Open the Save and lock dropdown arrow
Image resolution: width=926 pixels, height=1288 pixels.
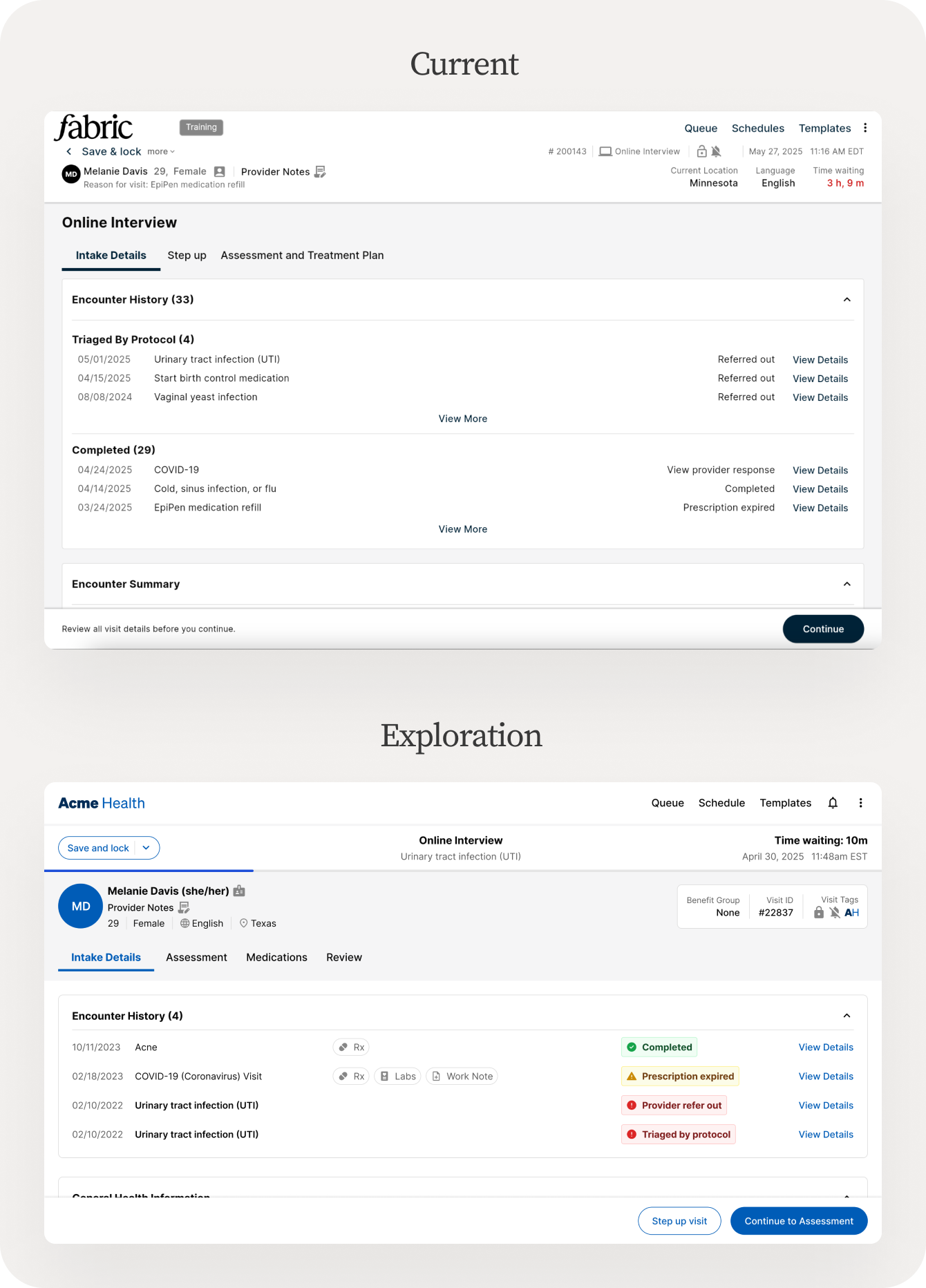[147, 848]
